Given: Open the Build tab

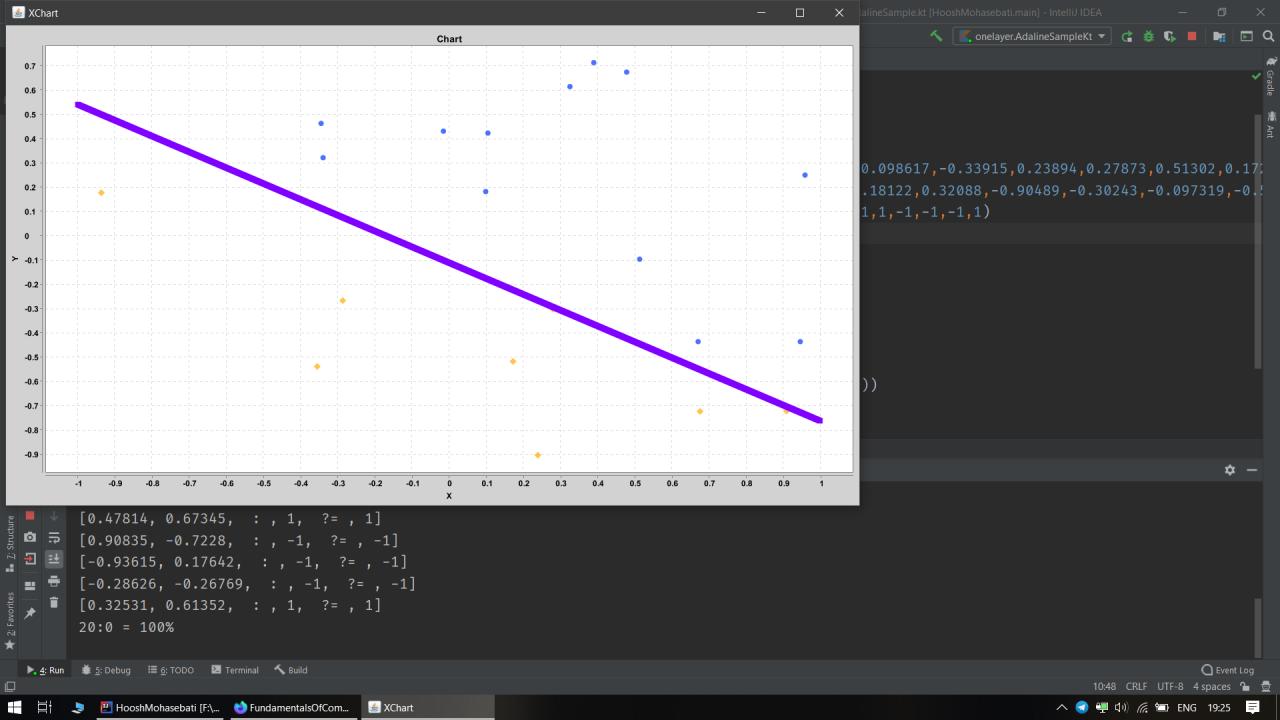Looking at the screenshot, I should (291, 670).
